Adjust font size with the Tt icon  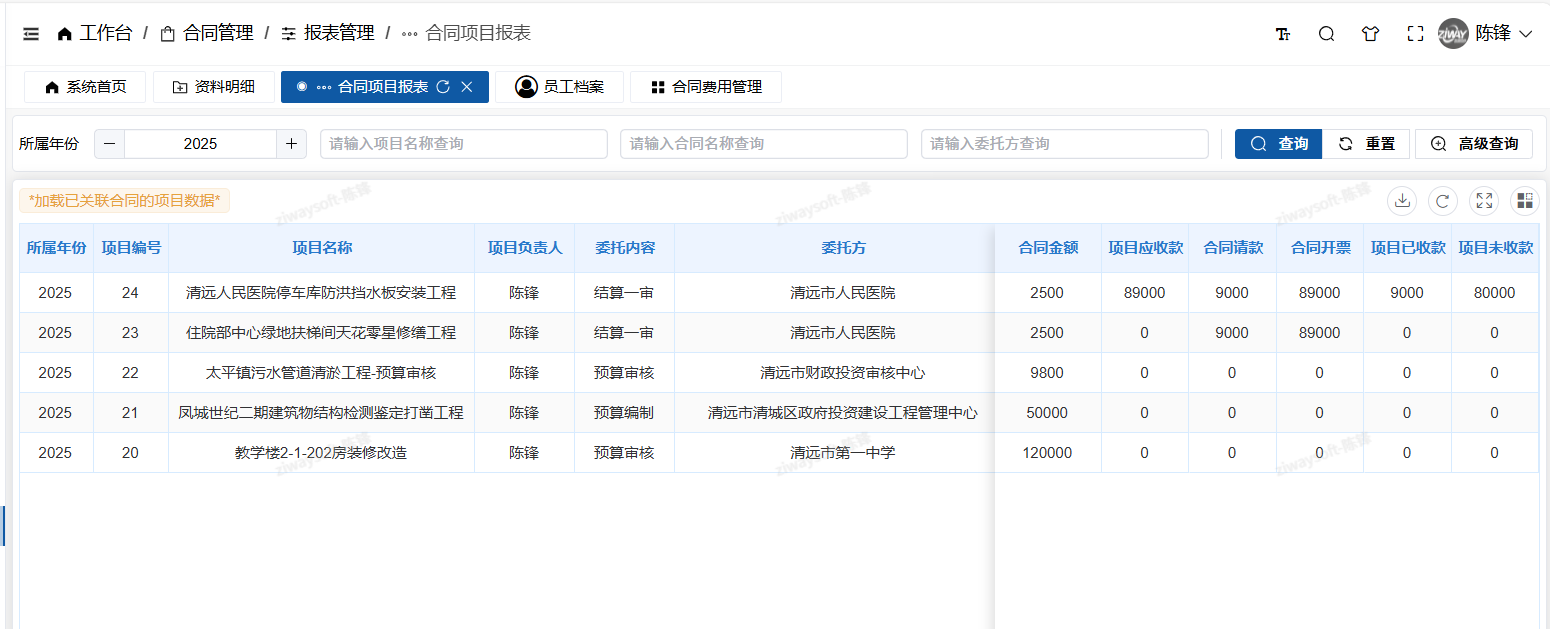click(x=1282, y=33)
